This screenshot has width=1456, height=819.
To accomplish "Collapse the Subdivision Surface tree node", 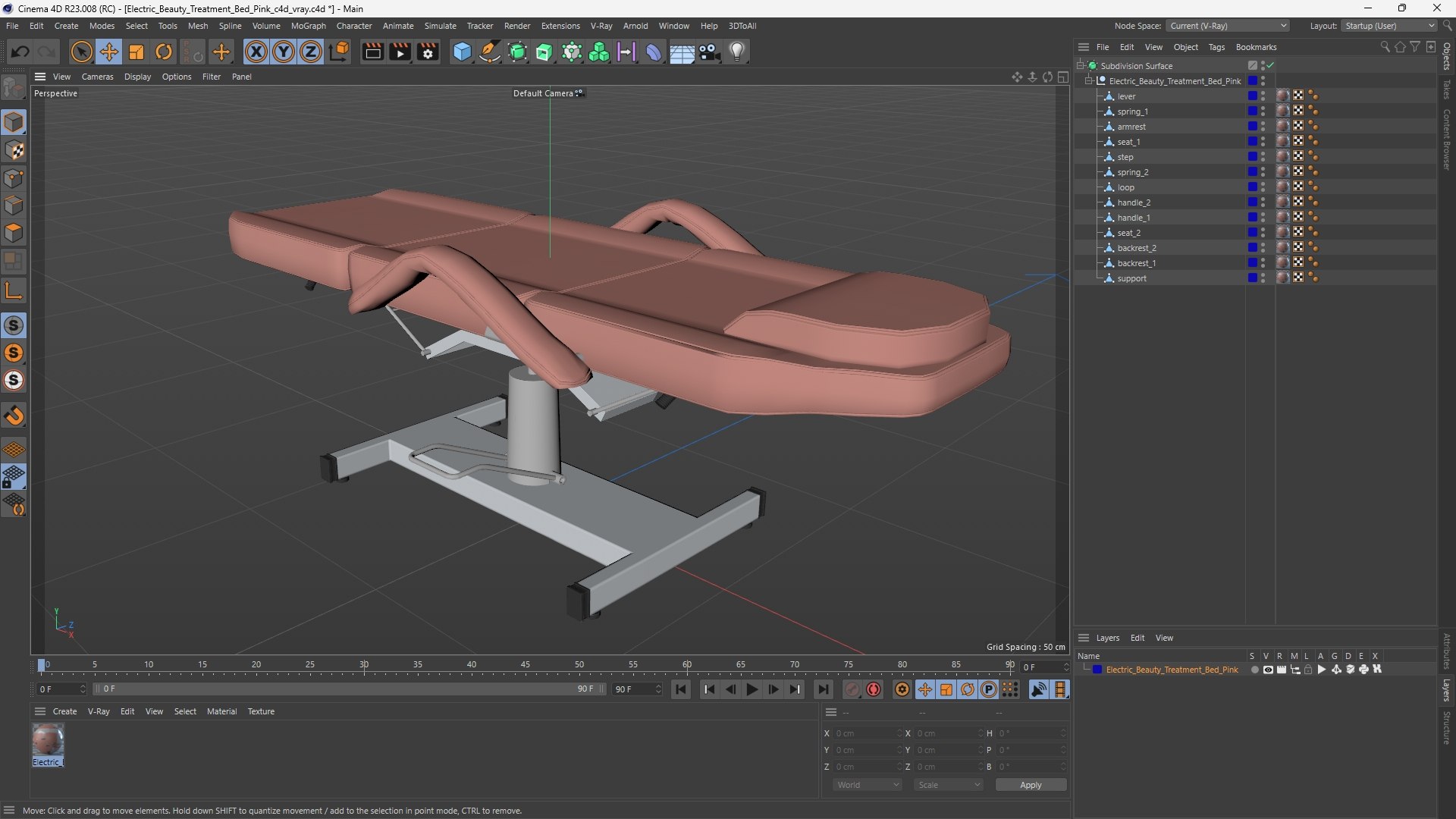I will 1080,66.
